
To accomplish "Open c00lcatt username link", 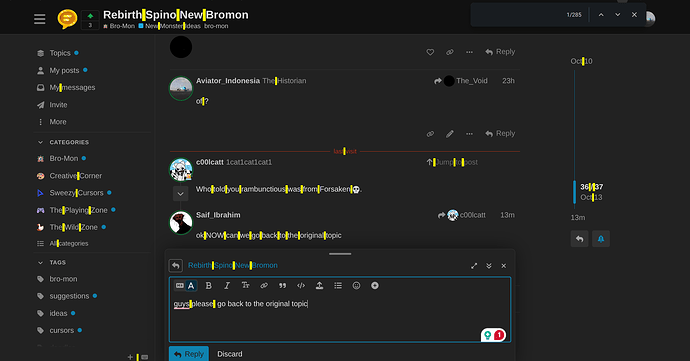I will [209, 162].
